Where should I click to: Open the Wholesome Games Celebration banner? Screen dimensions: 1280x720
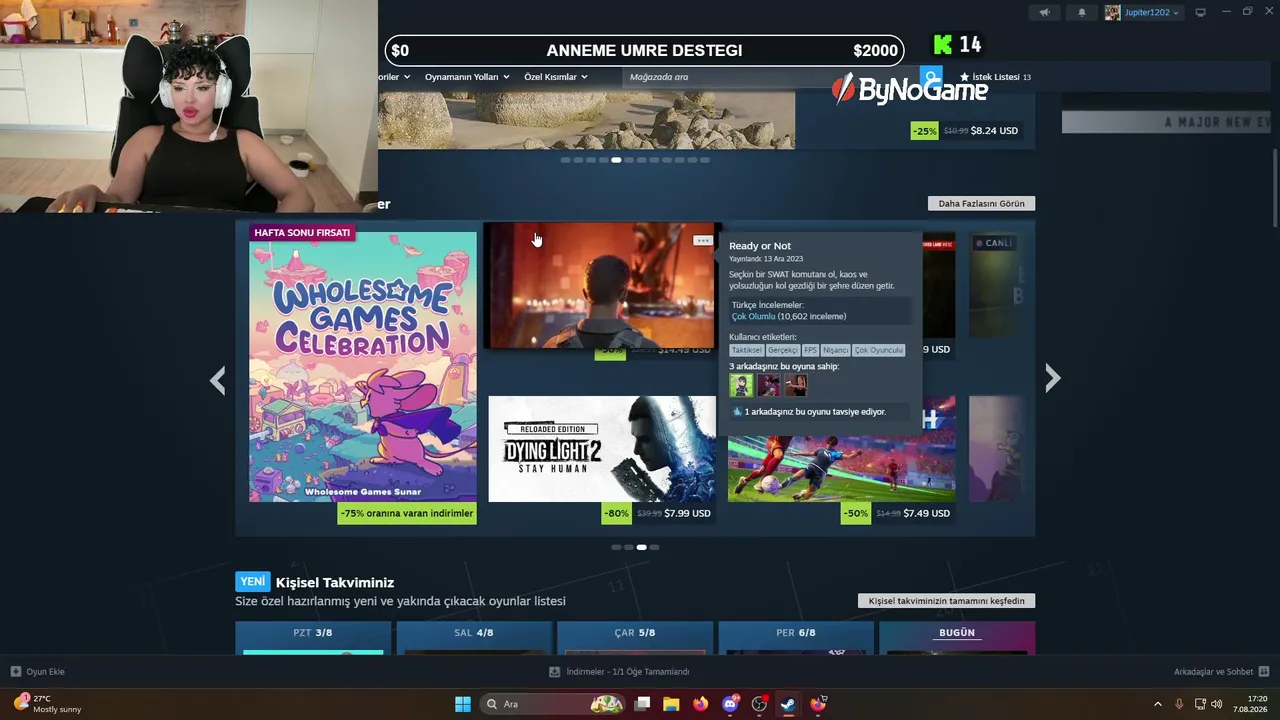coord(363,366)
